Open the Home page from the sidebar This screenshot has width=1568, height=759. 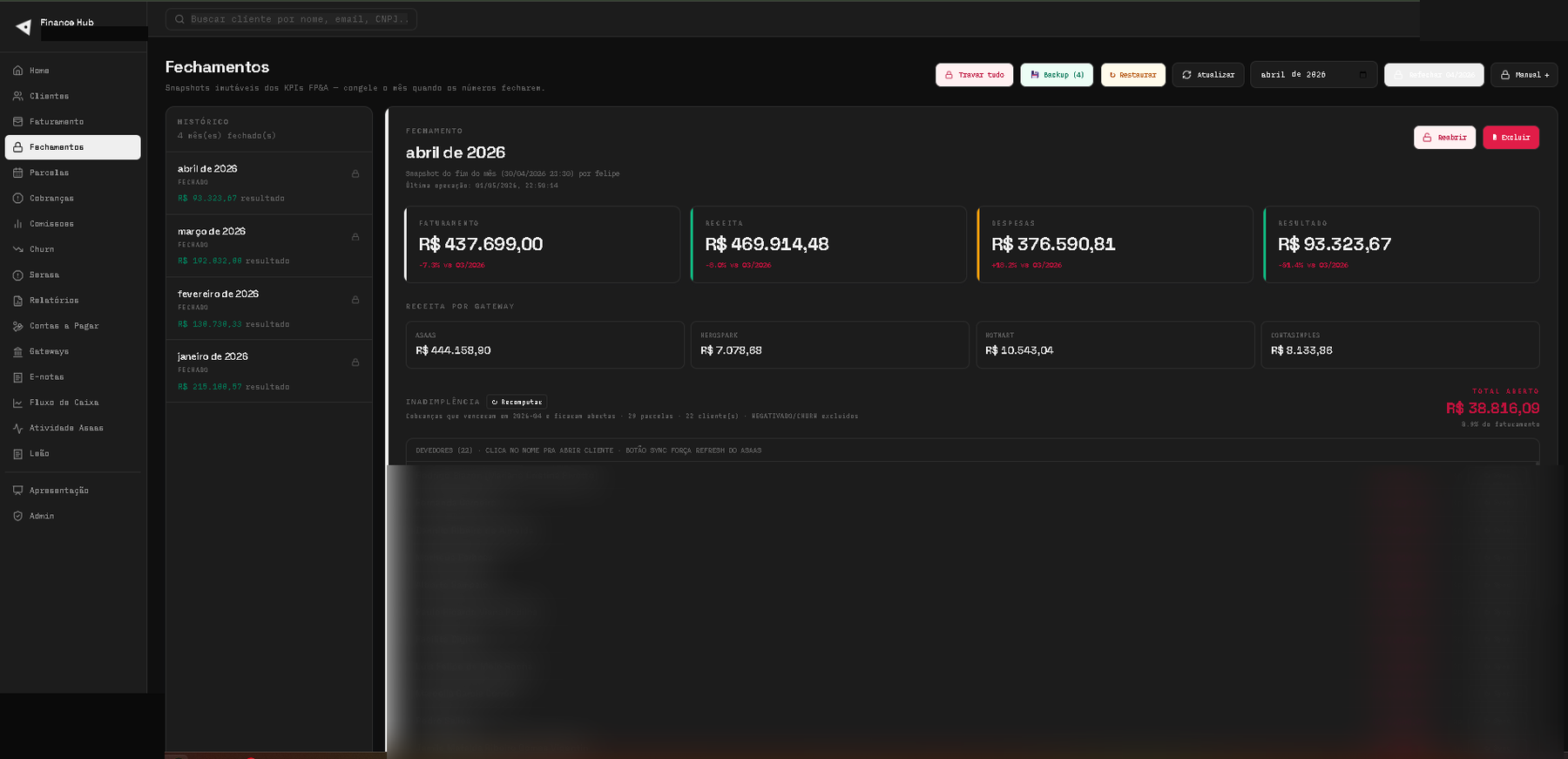tap(72, 71)
